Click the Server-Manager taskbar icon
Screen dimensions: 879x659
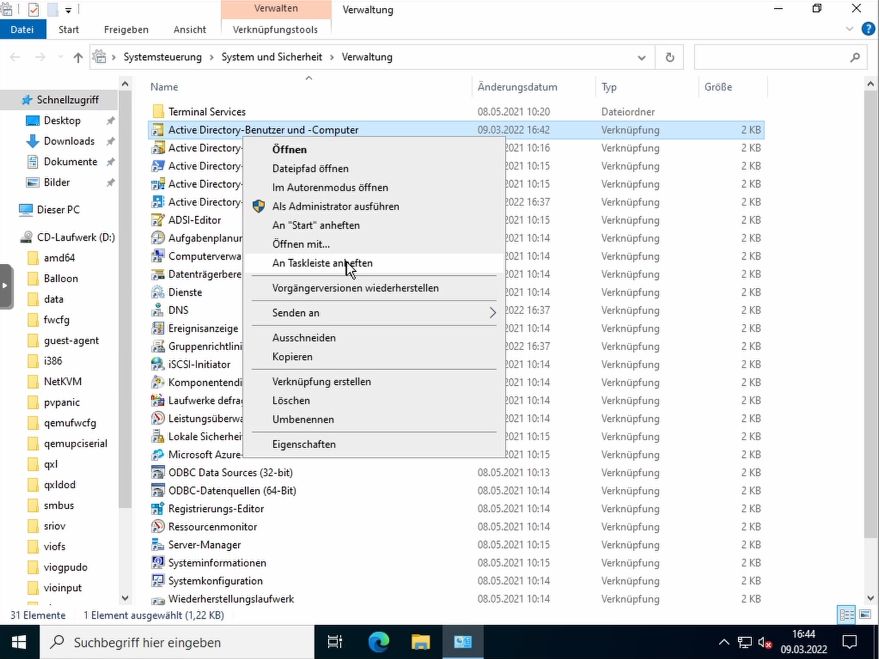pos(462,642)
